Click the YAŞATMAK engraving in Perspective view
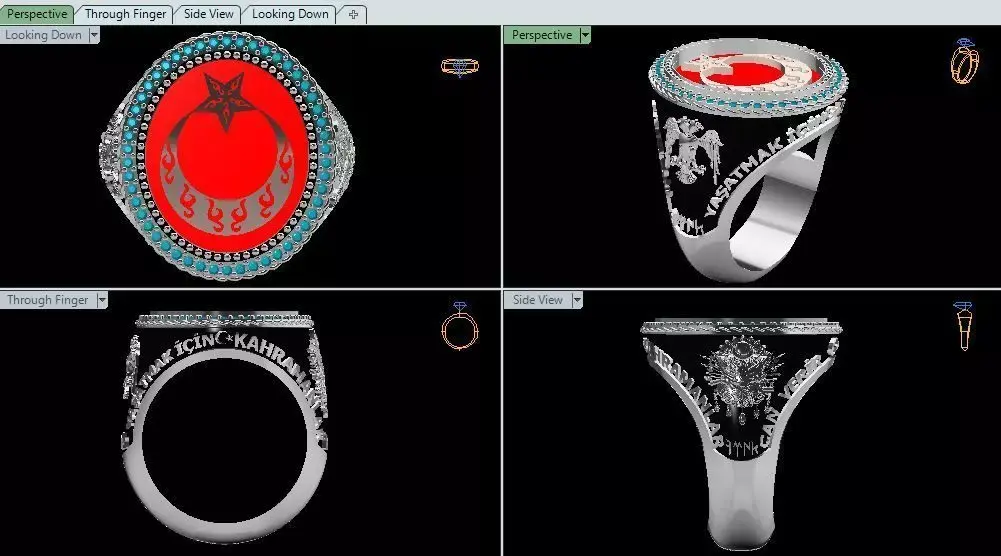The width and height of the screenshot is (1001, 556). click(x=744, y=179)
